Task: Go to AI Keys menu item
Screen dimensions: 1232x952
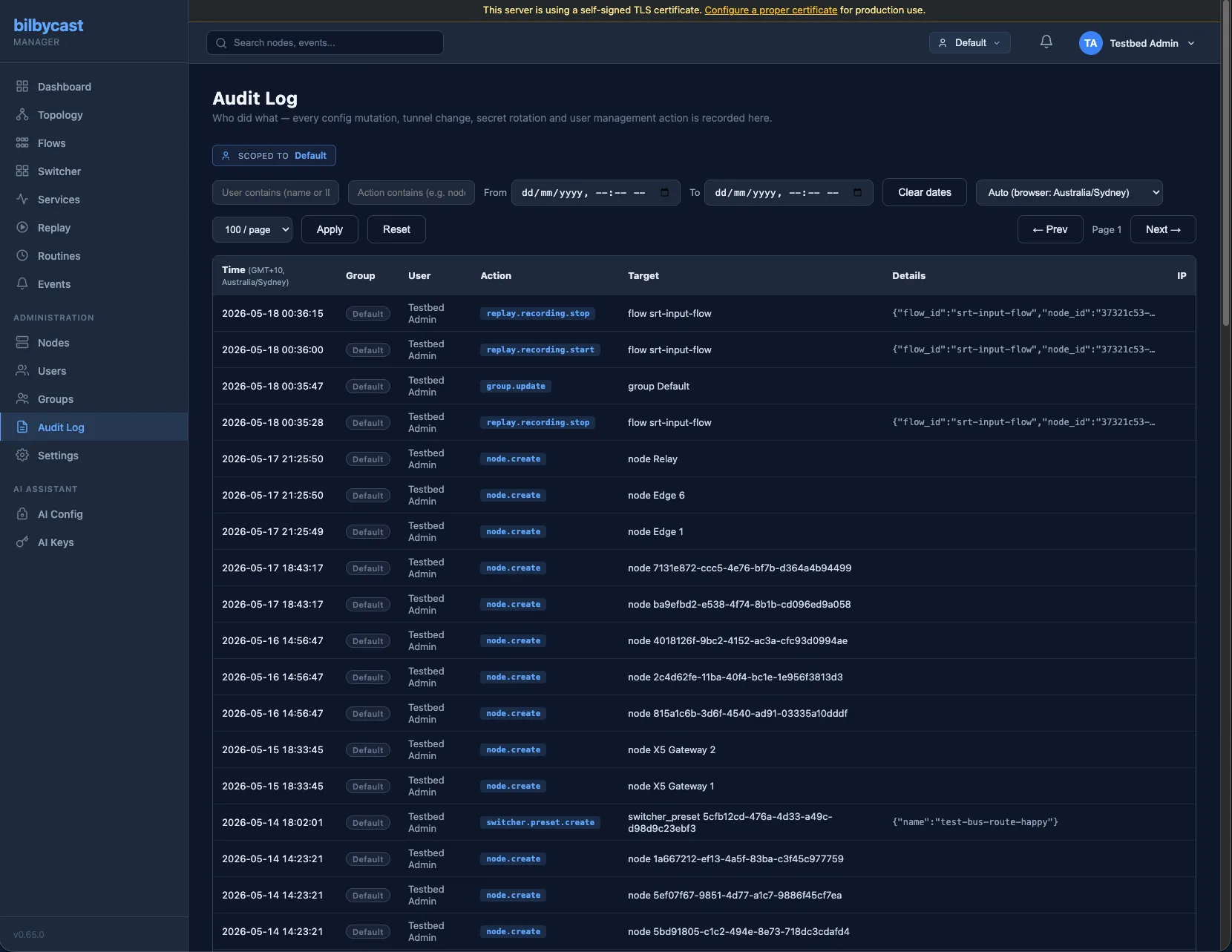Action: click(x=94, y=542)
